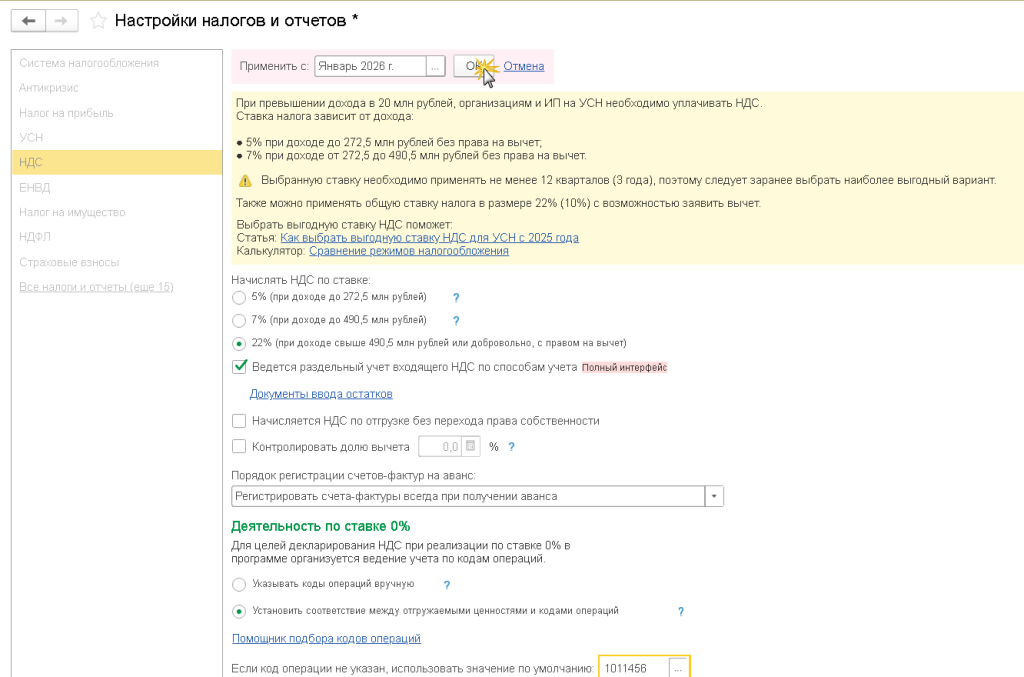Choose 'Указывать коды операций вручную' radio option

point(238,584)
